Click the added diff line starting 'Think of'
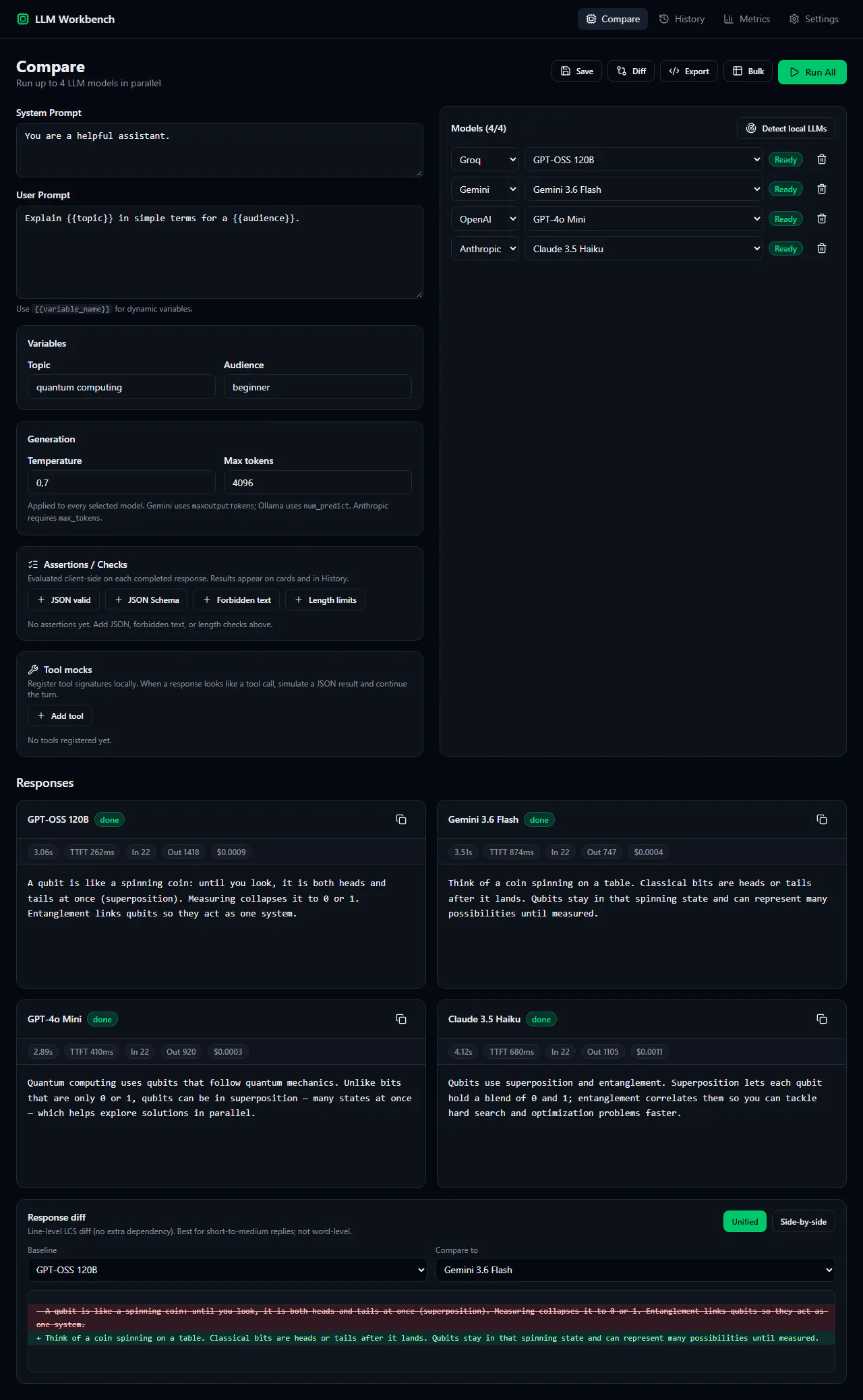Screen dimensions: 863x1400 click(x=431, y=1338)
